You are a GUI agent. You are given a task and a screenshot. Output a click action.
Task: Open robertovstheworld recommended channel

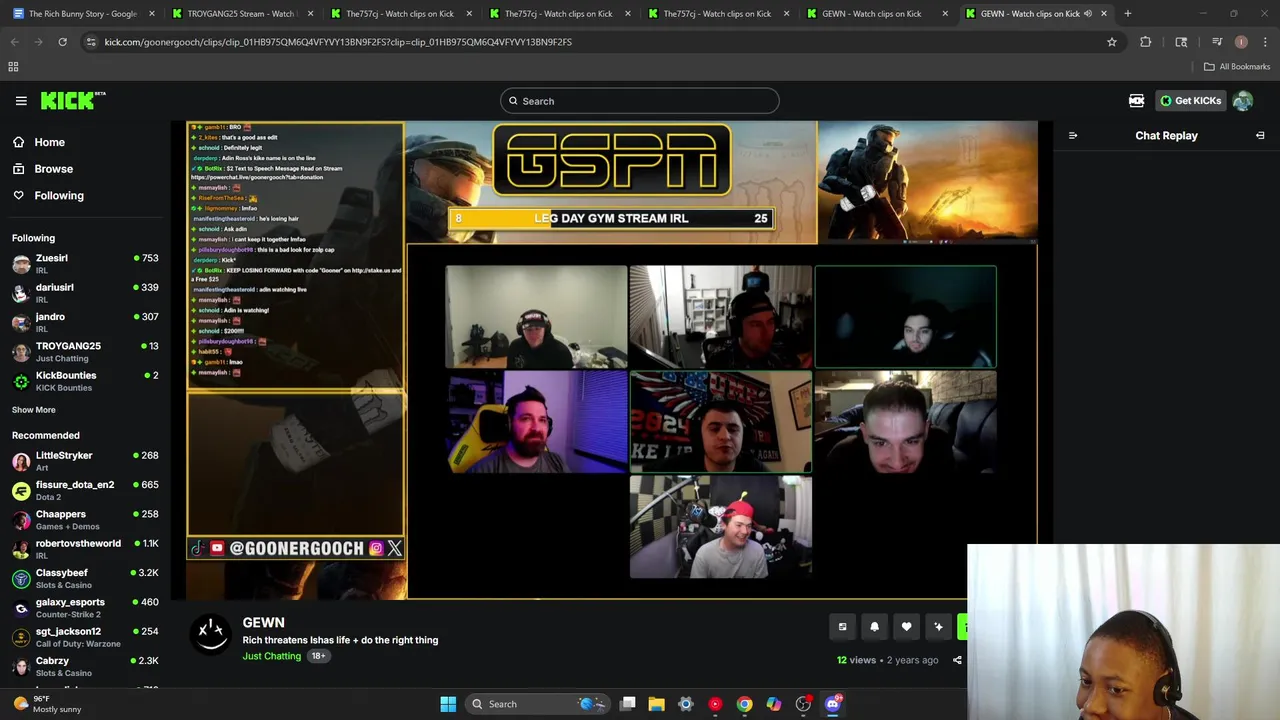coord(85,549)
